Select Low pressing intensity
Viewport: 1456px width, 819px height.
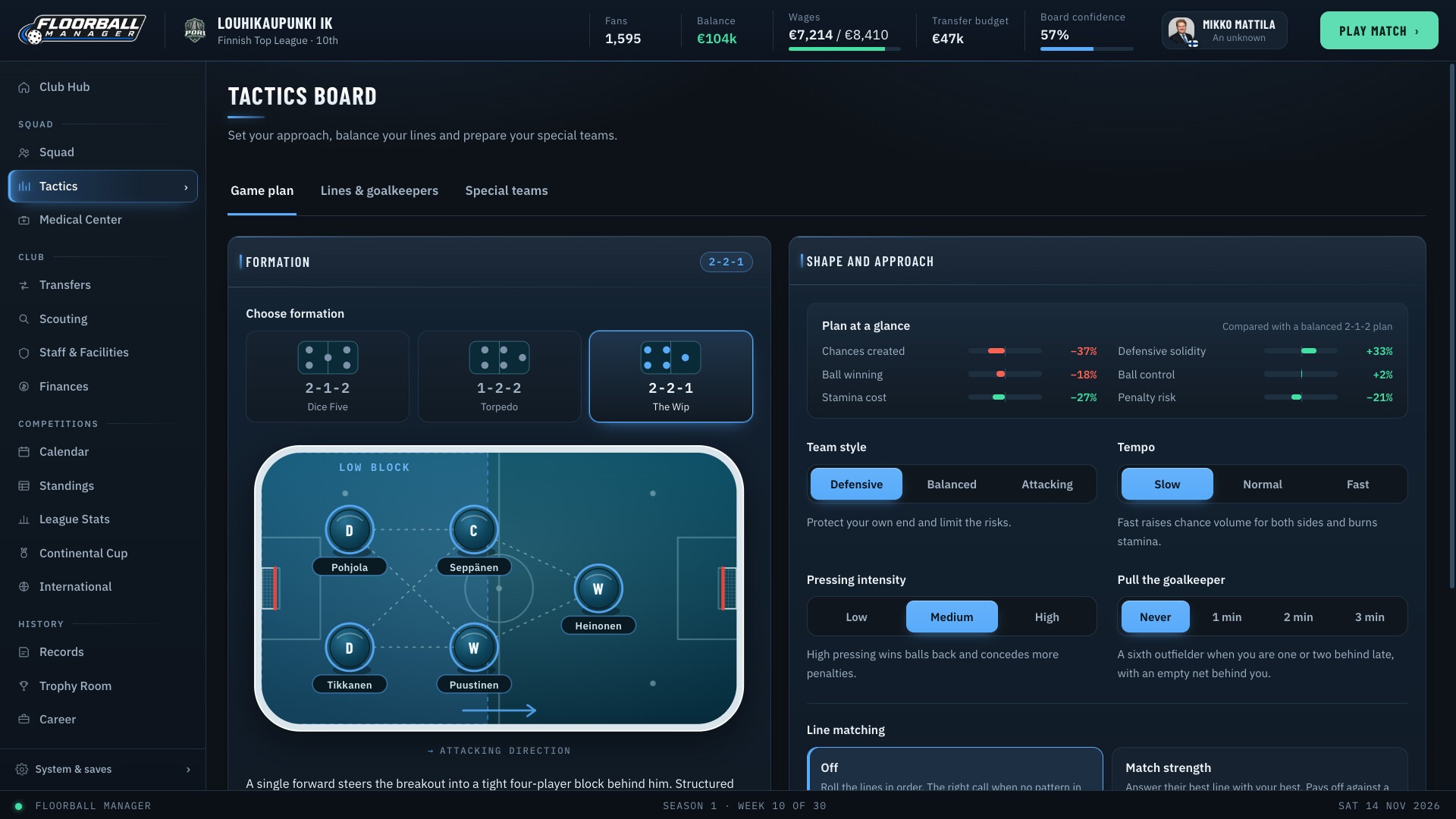tap(856, 617)
